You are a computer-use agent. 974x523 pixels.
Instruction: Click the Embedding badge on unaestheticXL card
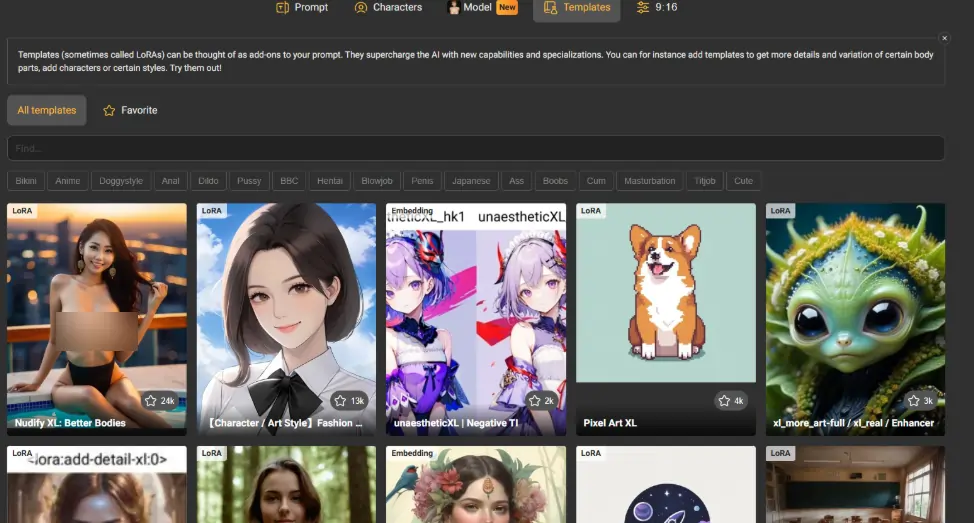coord(412,211)
